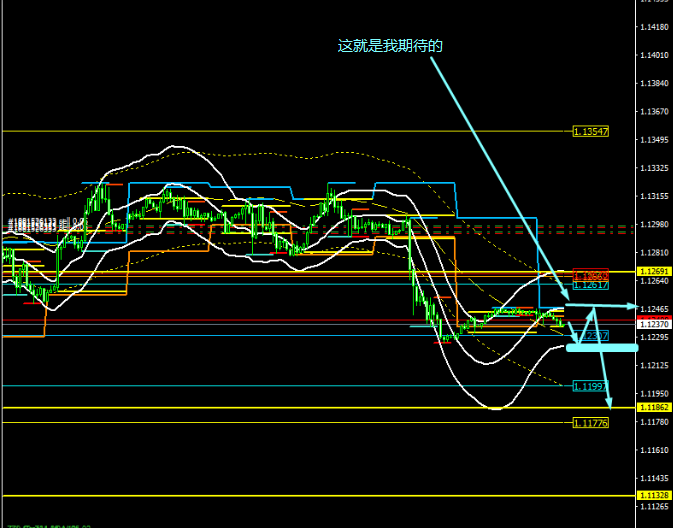This screenshot has height=528, width=673.
Task: Click the 1.13547 price level label
Action: 590,131
